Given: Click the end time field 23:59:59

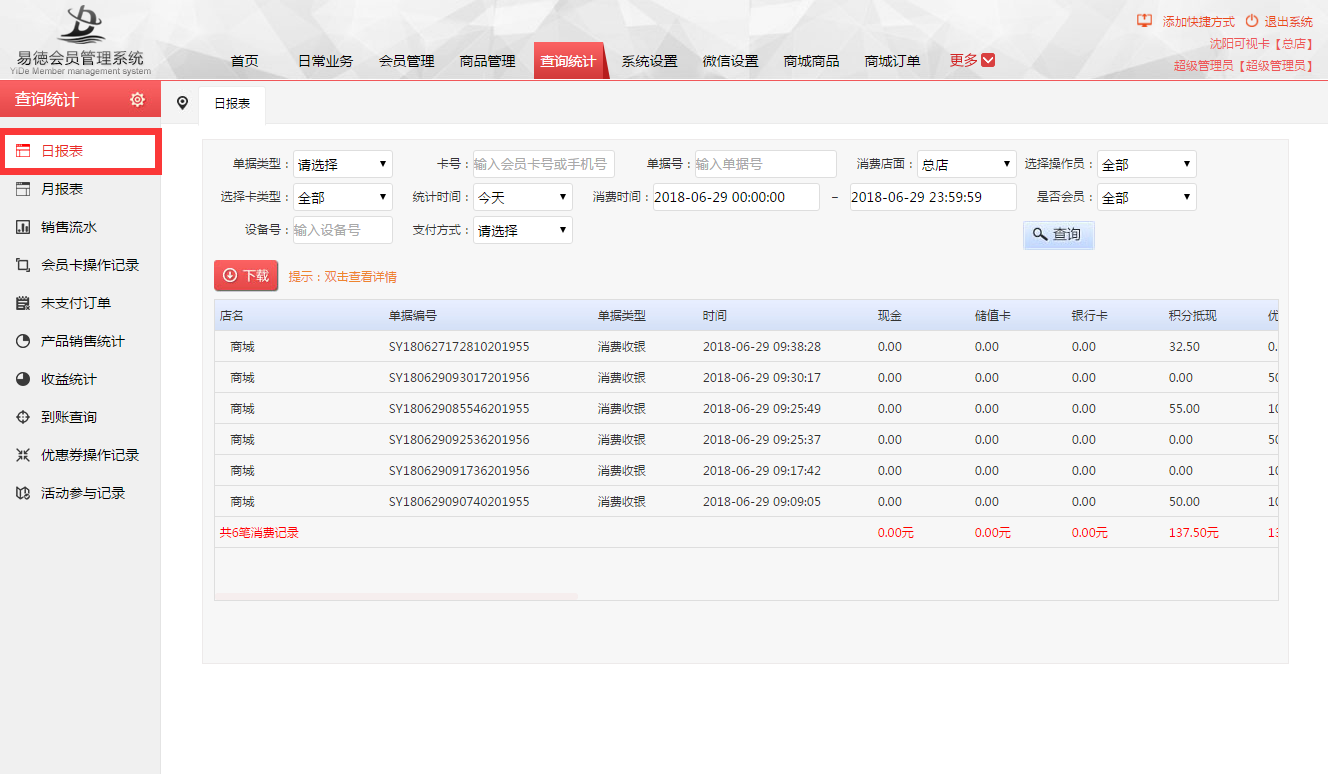Looking at the screenshot, I should [x=933, y=197].
